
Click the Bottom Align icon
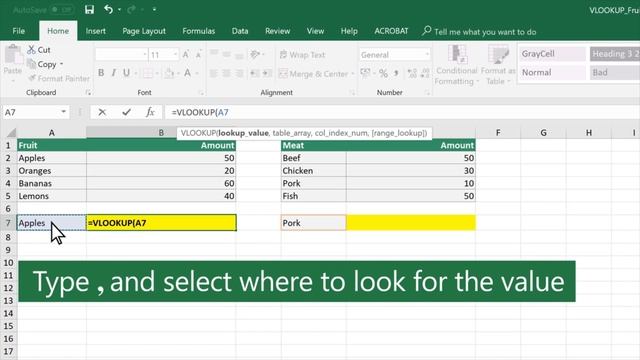coord(240,55)
